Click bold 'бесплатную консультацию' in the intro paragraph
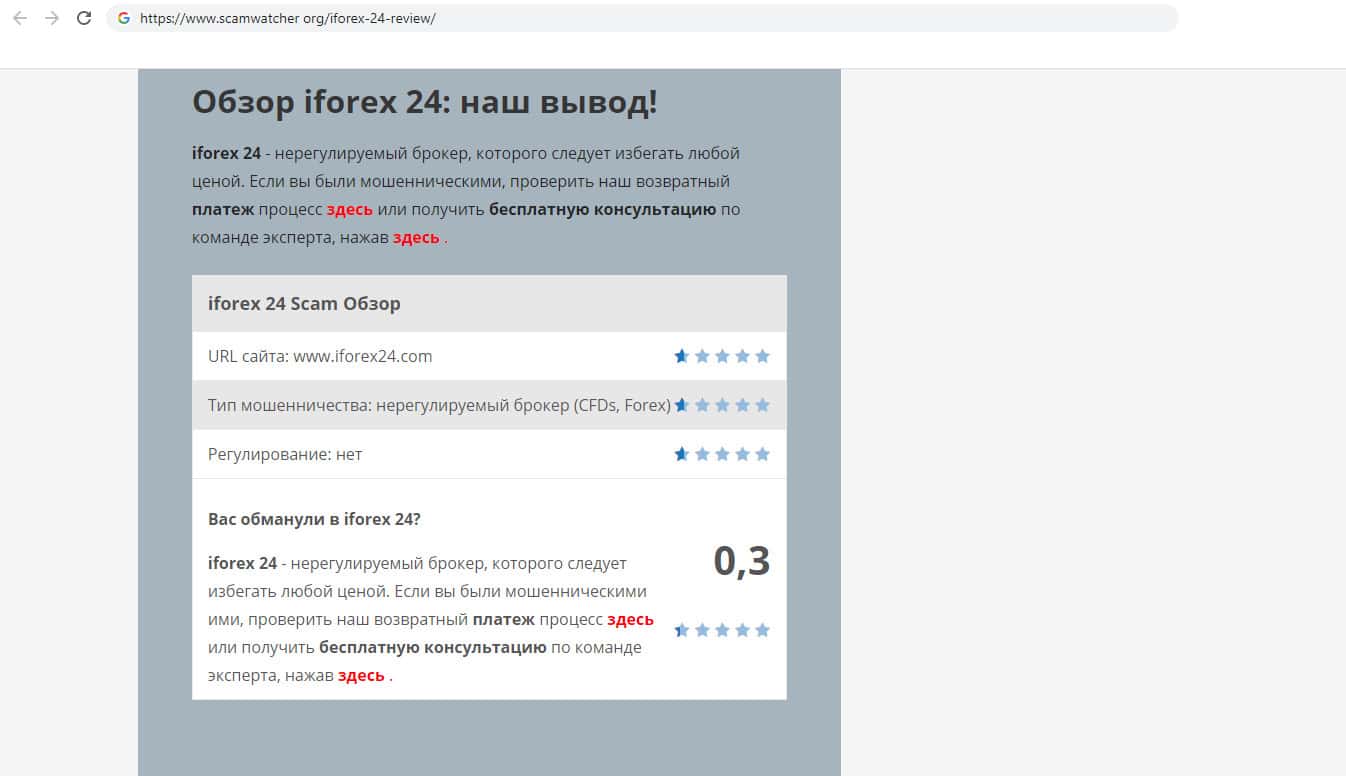This screenshot has width=1346, height=776. pos(603,210)
